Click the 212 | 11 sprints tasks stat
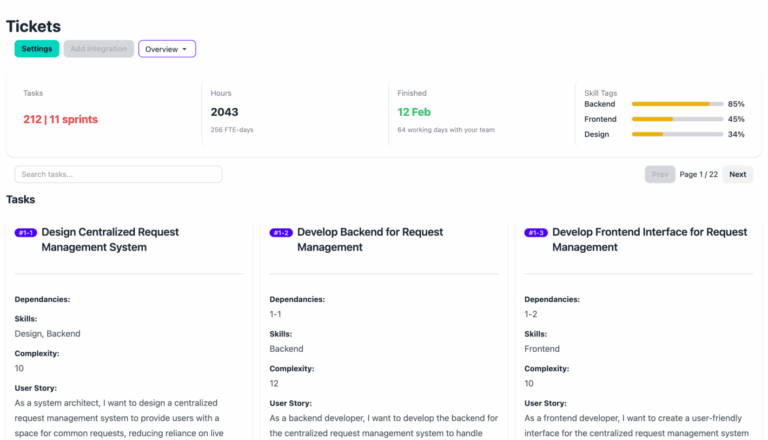 click(x=61, y=119)
